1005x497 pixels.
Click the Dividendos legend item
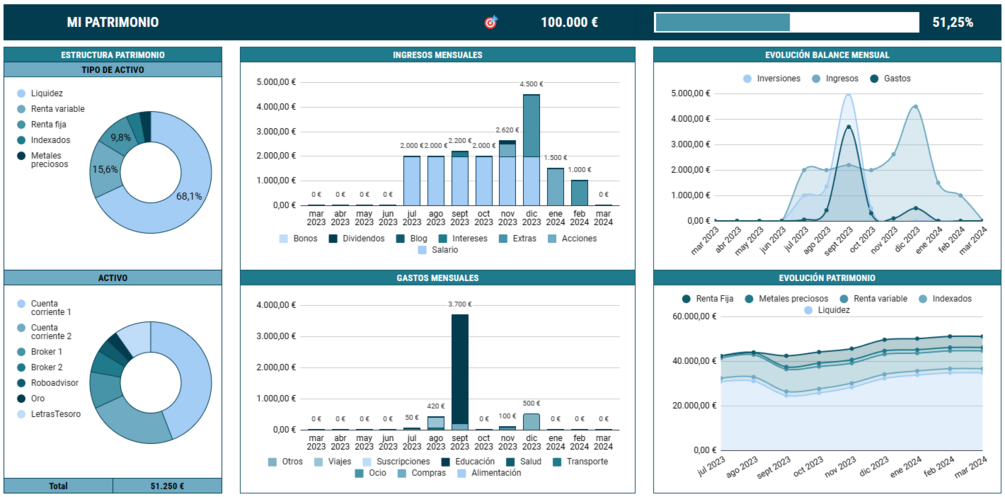(356, 239)
